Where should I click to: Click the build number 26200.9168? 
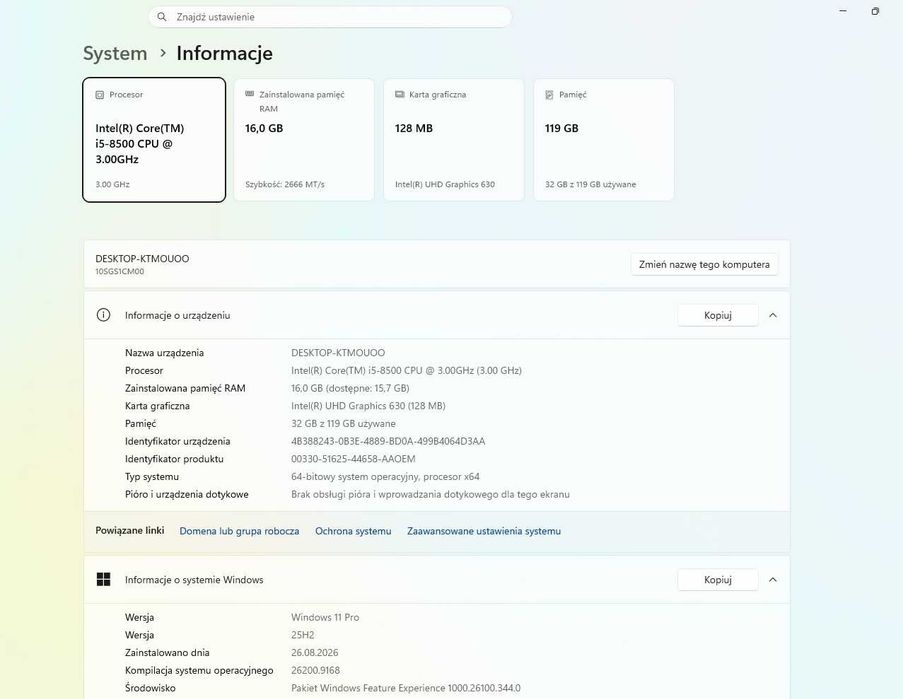point(315,670)
